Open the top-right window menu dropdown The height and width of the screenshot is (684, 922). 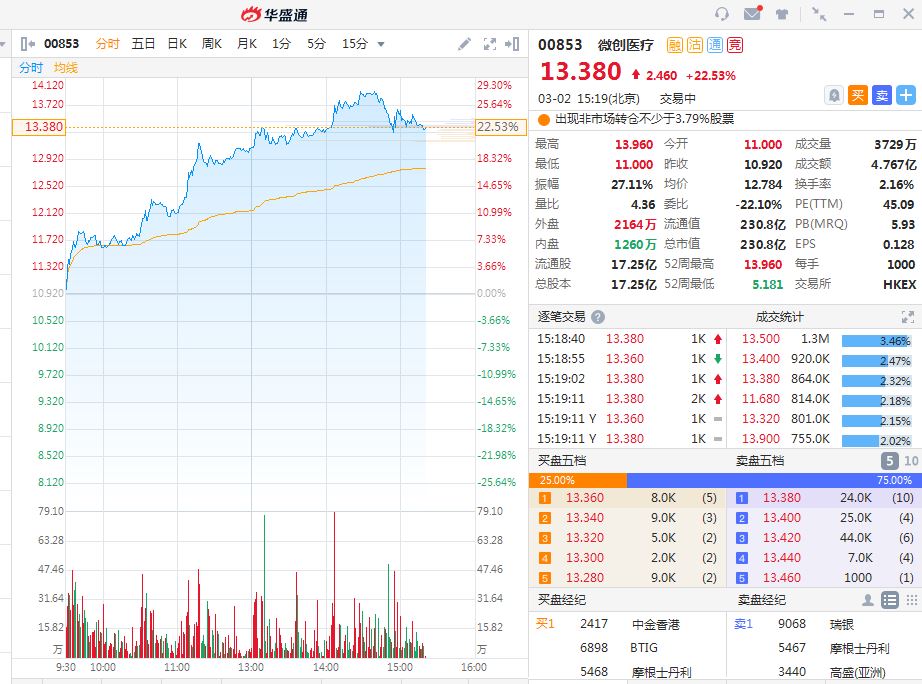[x=879, y=14]
